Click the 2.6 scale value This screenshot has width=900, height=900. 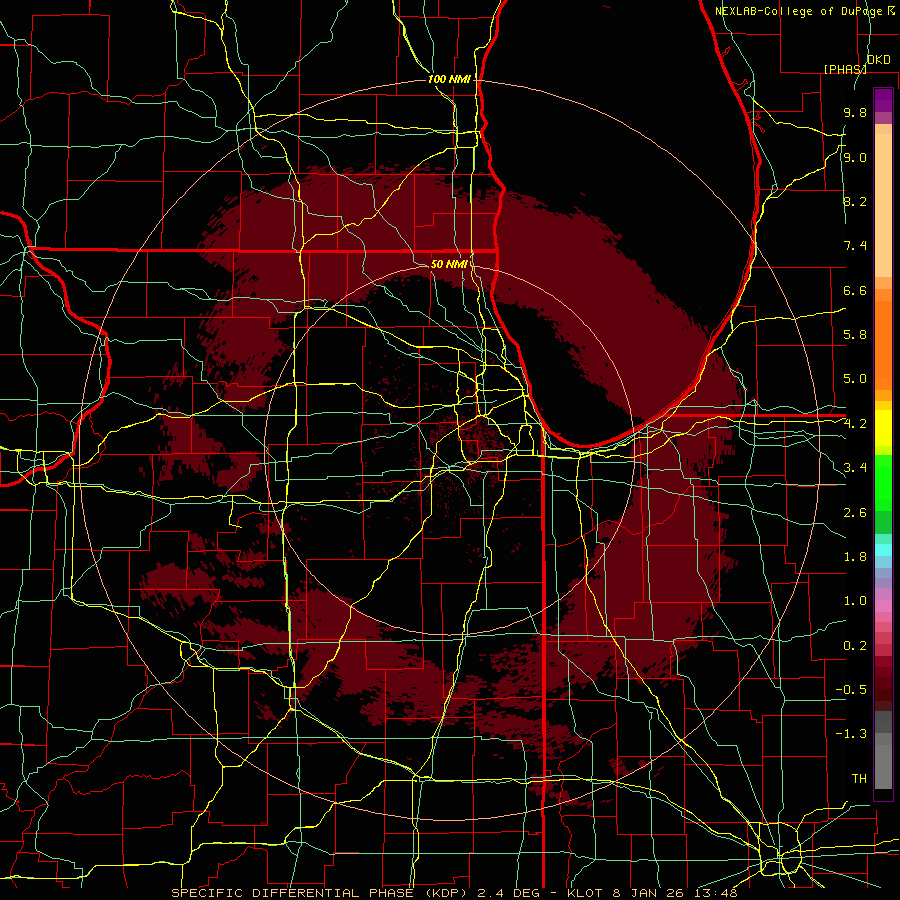click(855, 513)
